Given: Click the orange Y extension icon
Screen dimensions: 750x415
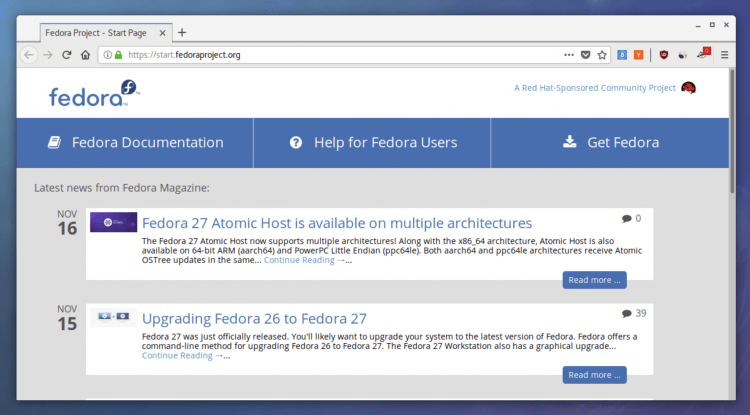Looking at the screenshot, I should (639, 55).
